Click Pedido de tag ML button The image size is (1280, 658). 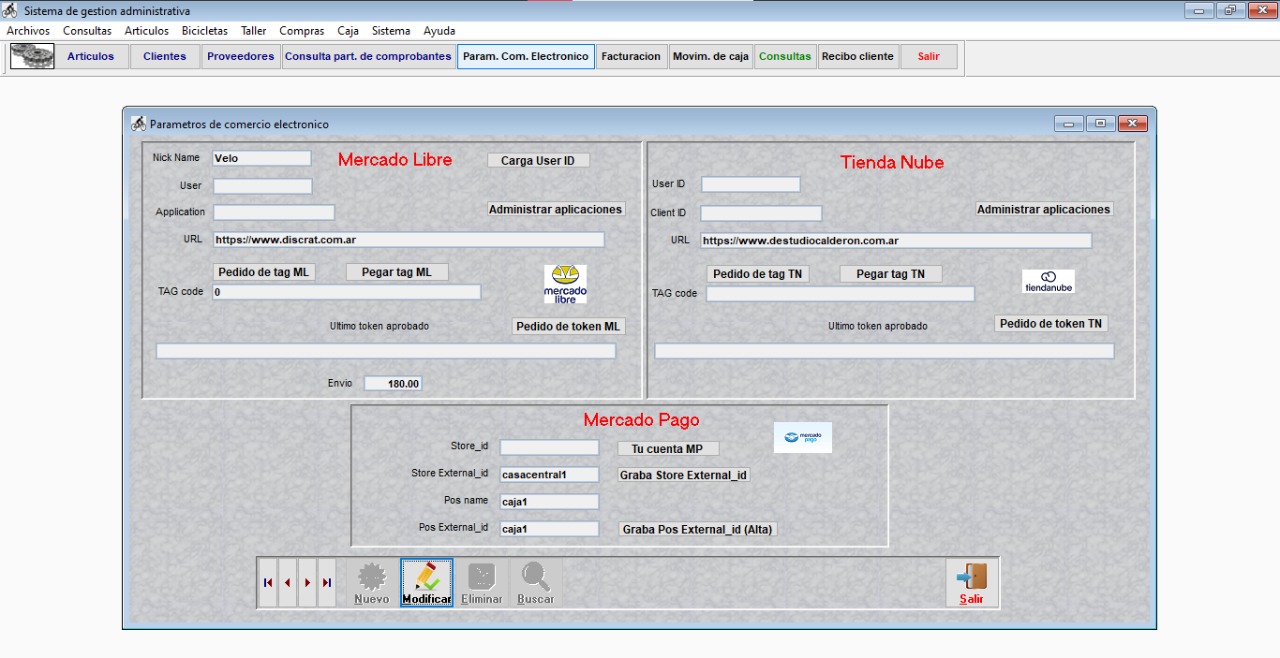[x=264, y=272]
